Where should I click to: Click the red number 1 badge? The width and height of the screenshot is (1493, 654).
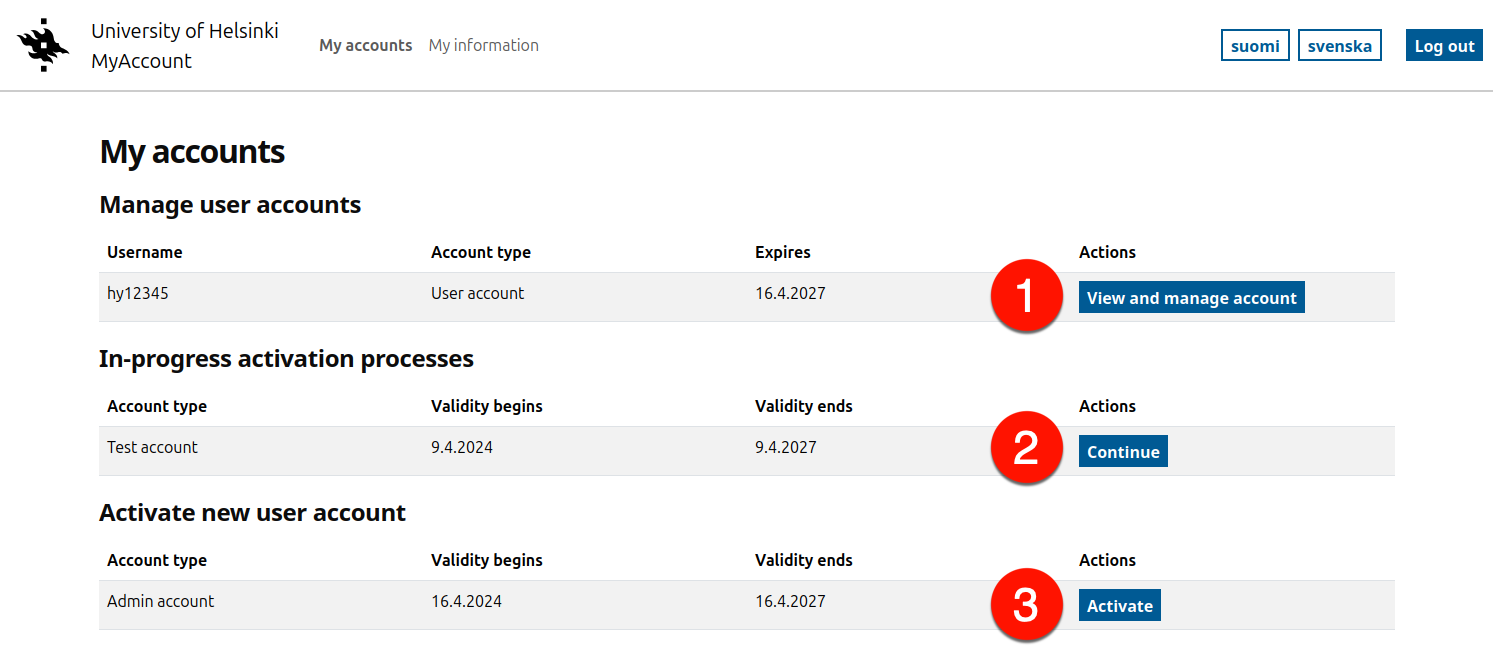pyautogui.click(x=1025, y=296)
